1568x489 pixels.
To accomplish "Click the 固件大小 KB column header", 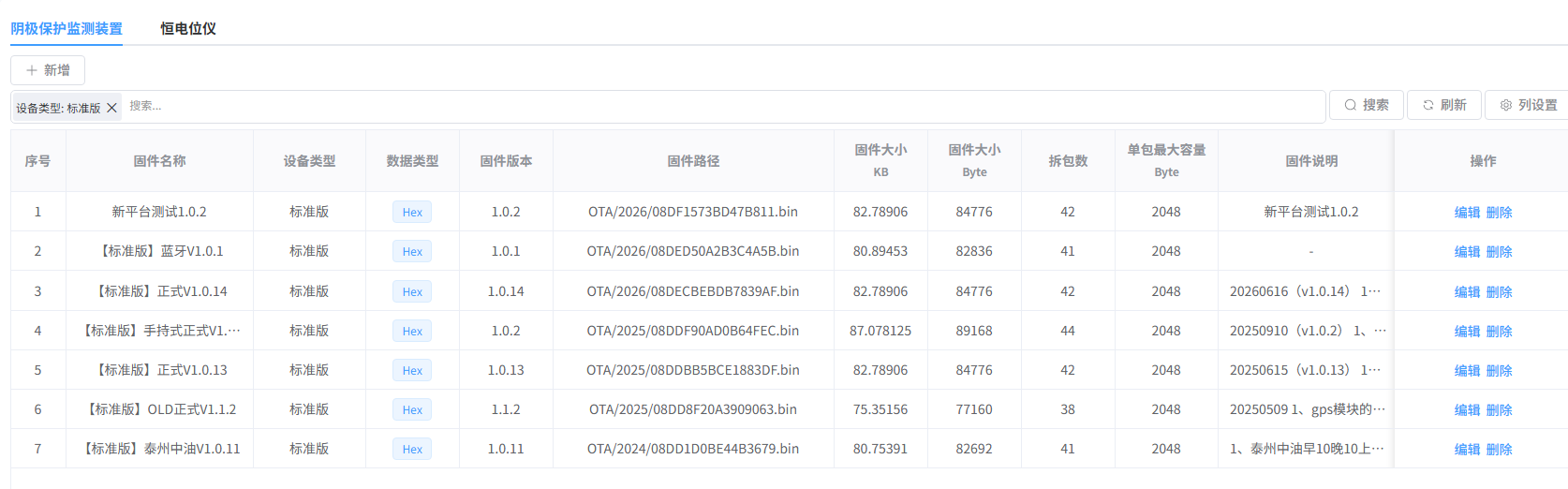I will tap(881, 161).
